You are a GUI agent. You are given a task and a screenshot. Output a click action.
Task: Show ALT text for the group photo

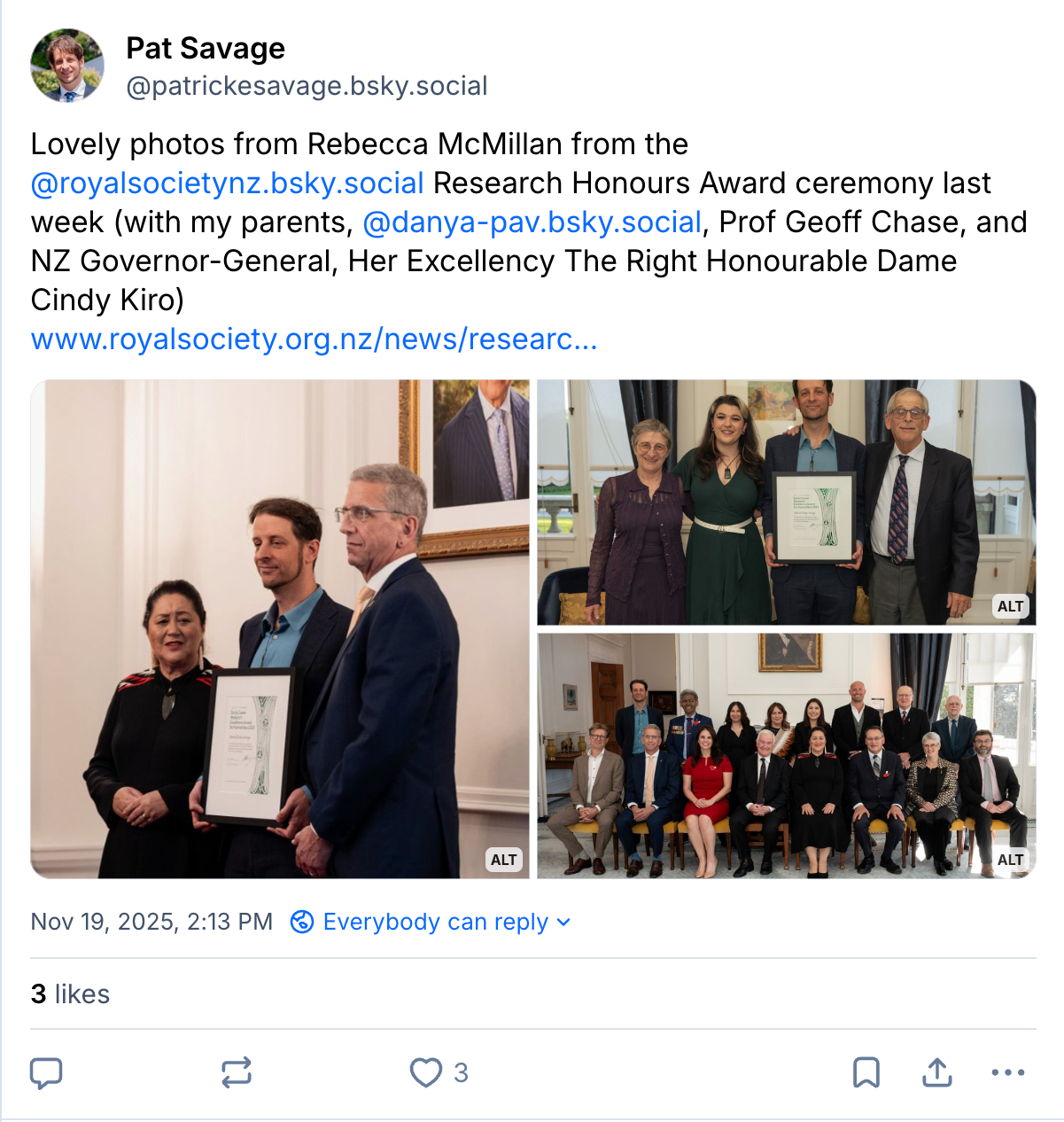(x=1010, y=859)
